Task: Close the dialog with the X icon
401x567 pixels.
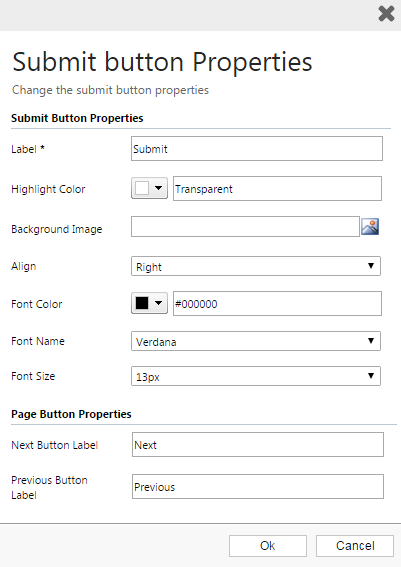Action: point(386,14)
